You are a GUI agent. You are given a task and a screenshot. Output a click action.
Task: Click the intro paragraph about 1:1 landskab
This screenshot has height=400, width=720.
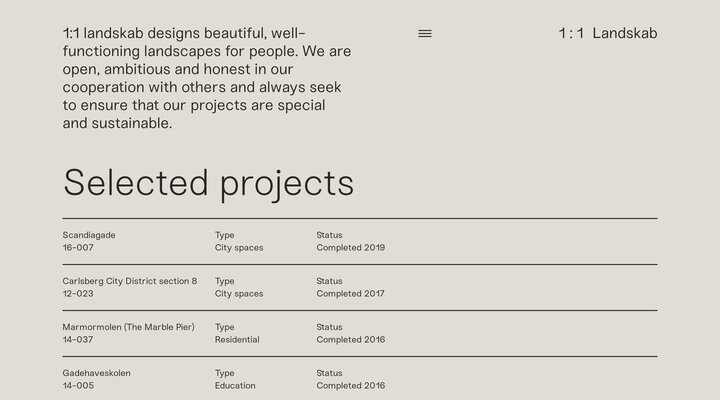206,78
